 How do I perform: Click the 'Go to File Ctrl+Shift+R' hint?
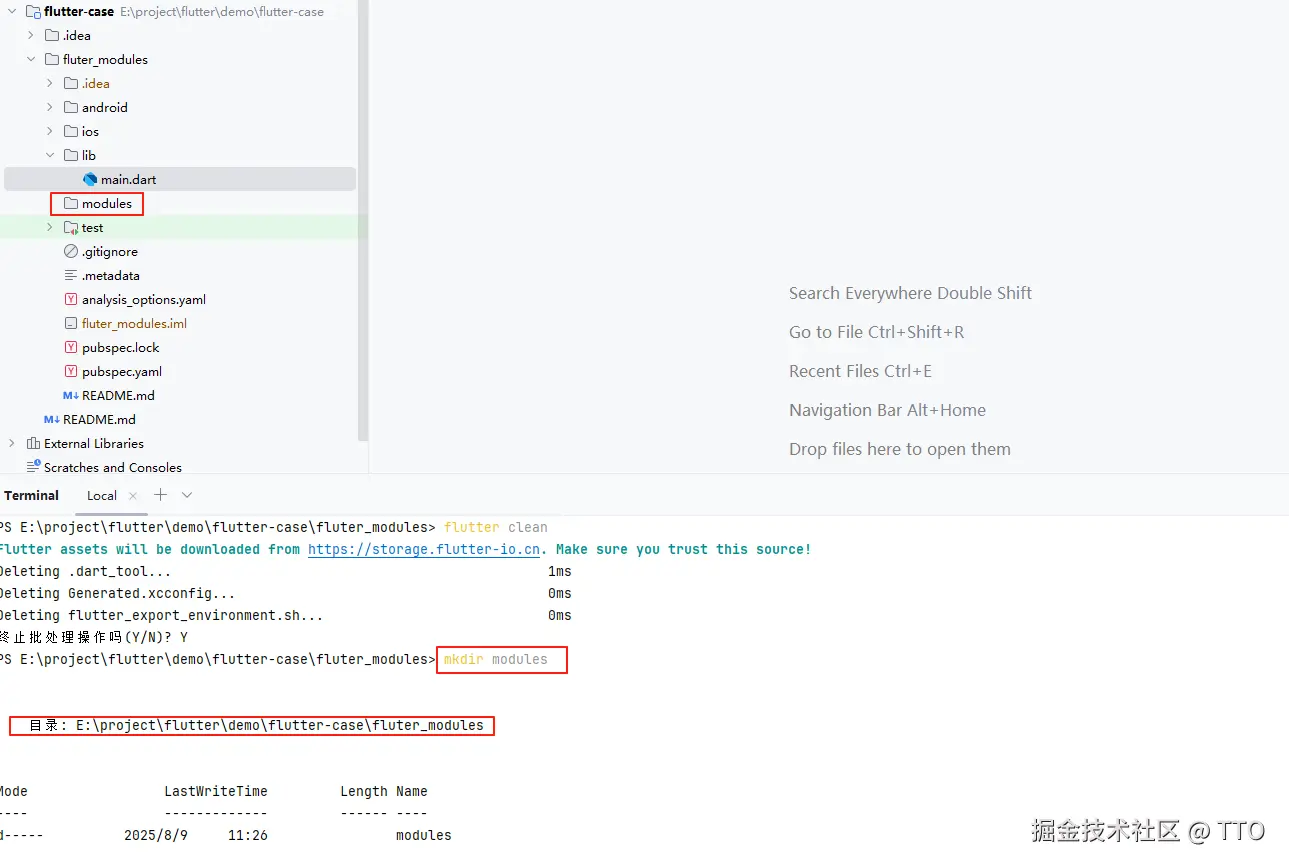point(877,332)
